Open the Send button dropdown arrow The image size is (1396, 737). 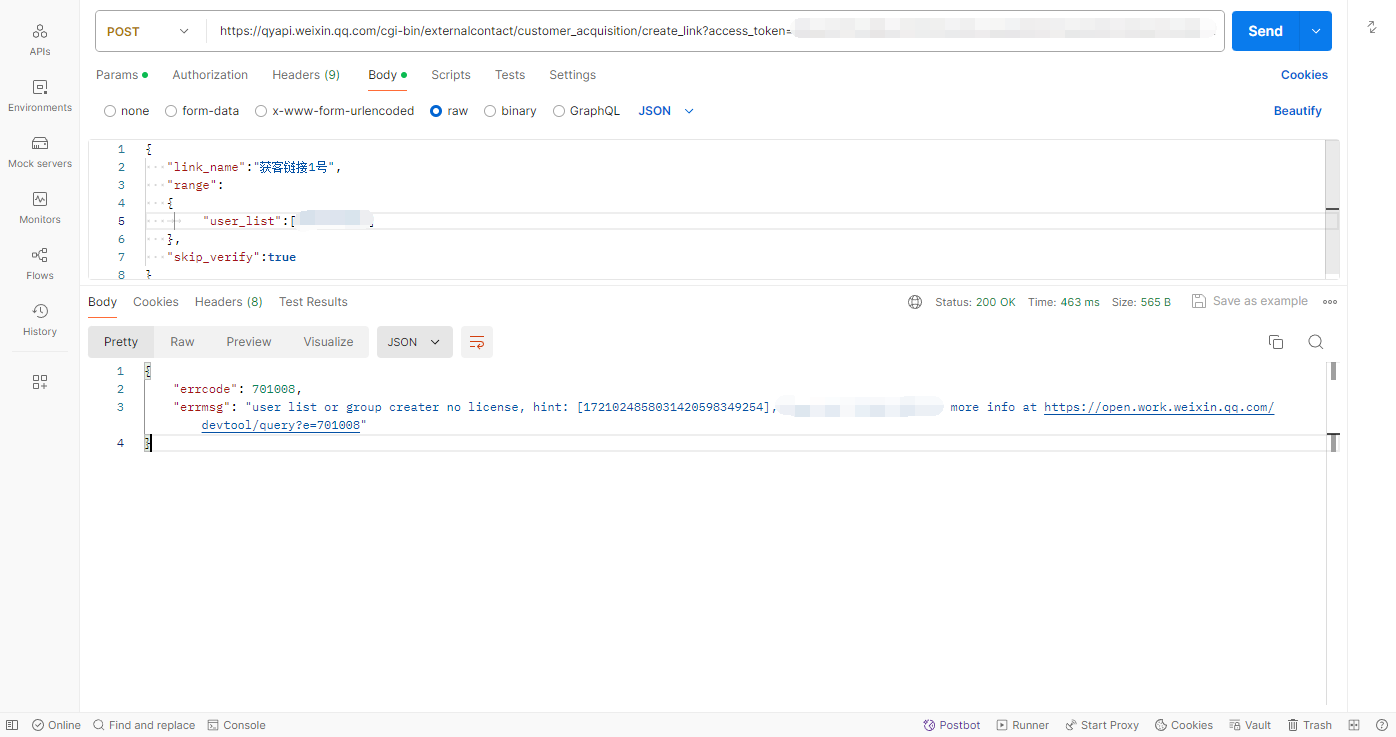[x=1315, y=31]
